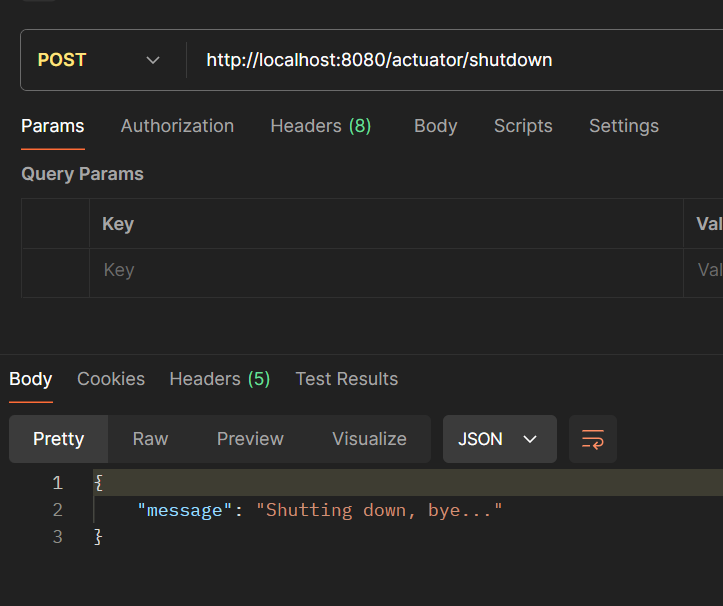
Task: Open the request Body tab
Action: click(435, 126)
